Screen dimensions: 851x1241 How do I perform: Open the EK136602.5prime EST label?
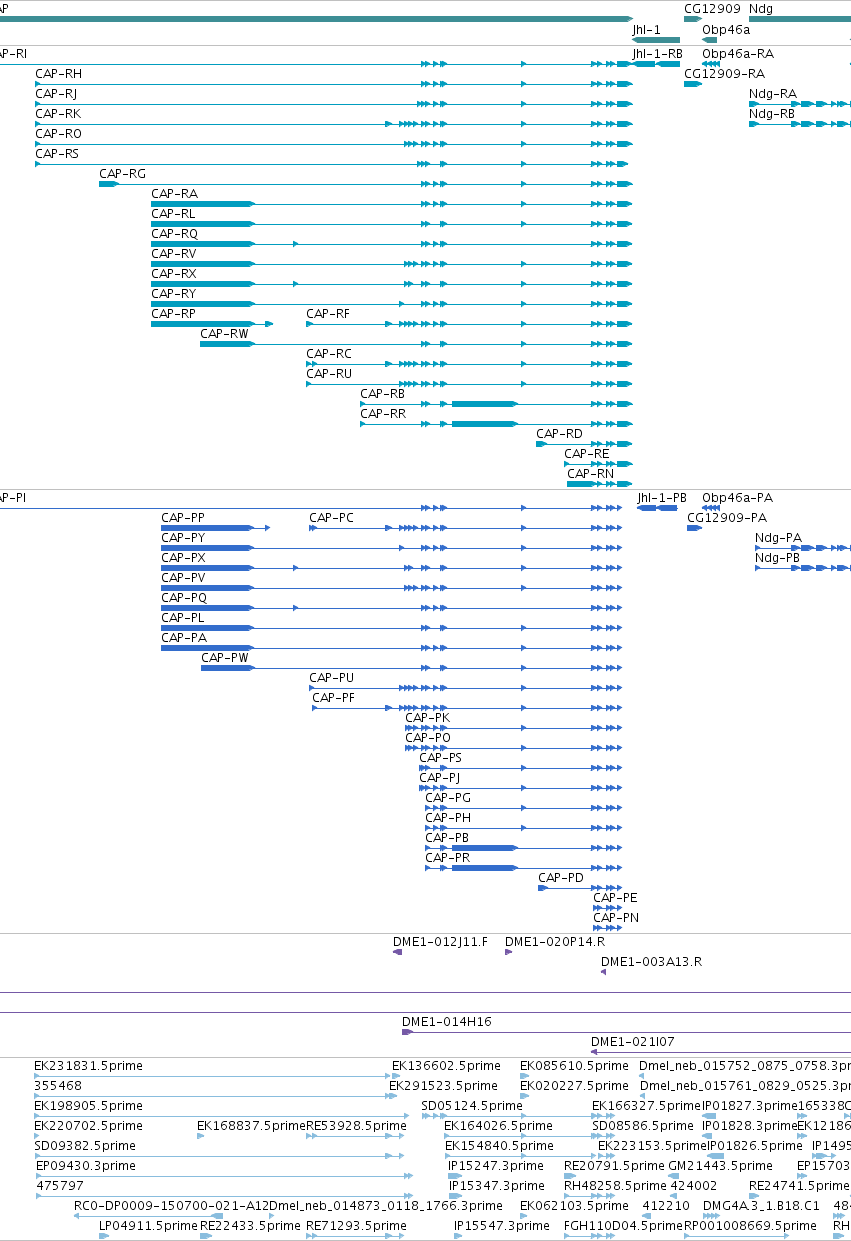[x=446, y=1066]
